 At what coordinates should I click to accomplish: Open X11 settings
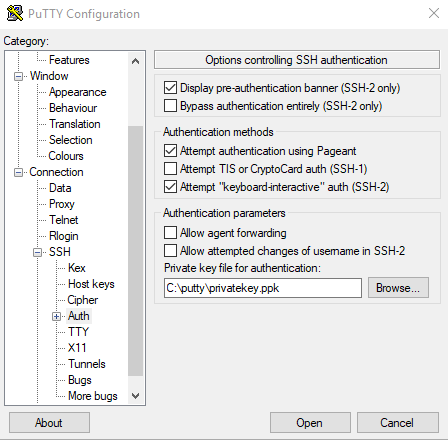coord(77,348)
